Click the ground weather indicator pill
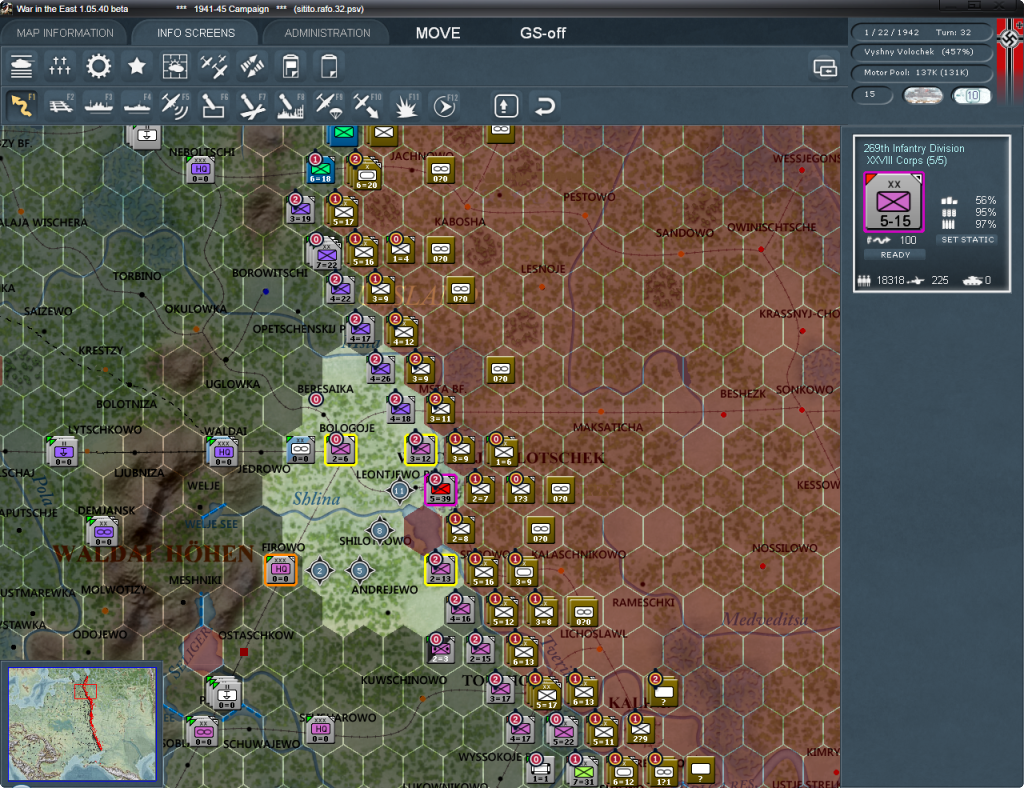 tap(923, 96)
